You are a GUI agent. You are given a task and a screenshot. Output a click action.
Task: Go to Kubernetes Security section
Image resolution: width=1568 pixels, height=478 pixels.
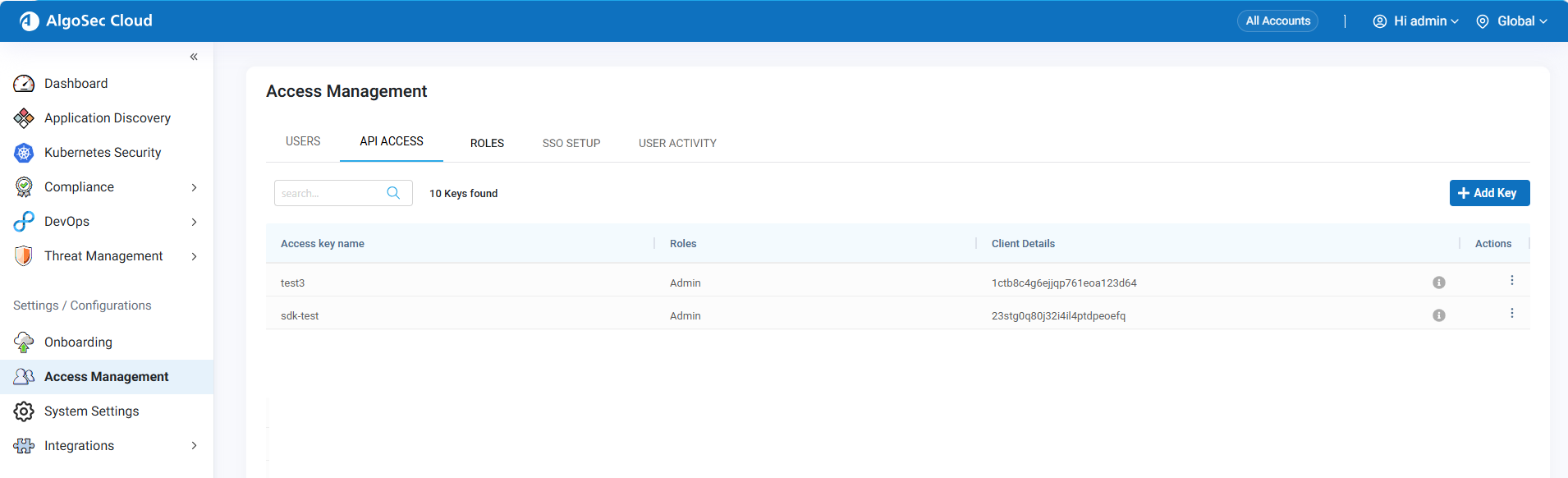tap(102, 153)
